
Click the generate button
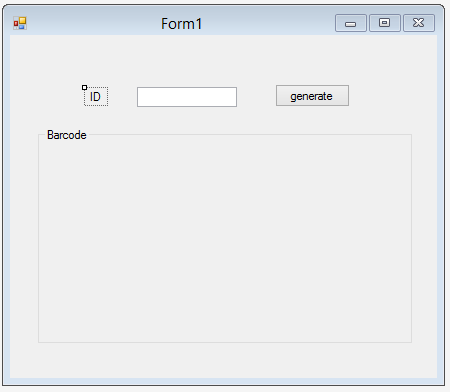point(312,96)
